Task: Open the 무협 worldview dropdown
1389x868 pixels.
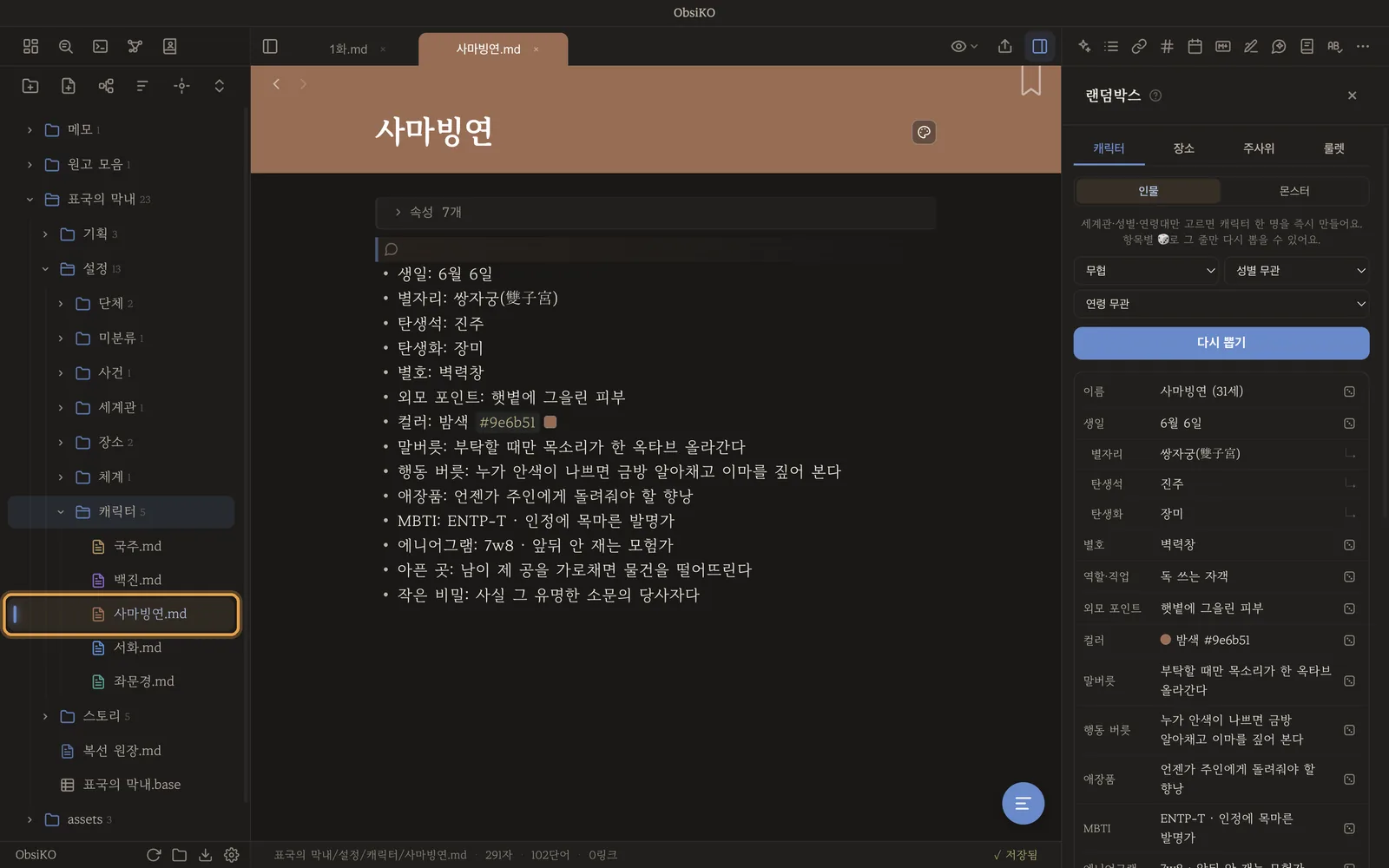Action: click(x=1148, y=271)
